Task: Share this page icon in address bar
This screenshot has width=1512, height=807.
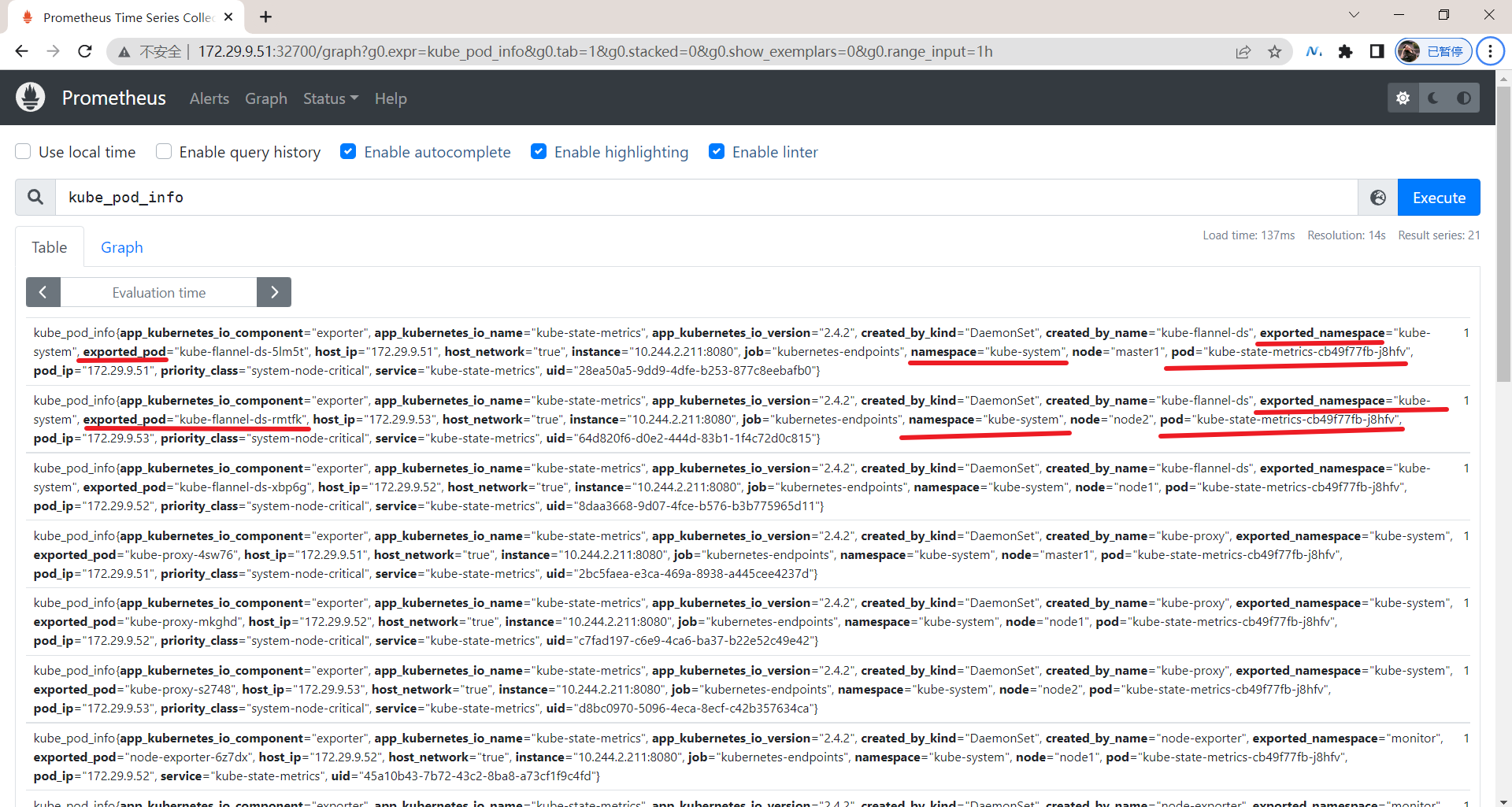Action: pos(1243,52)
